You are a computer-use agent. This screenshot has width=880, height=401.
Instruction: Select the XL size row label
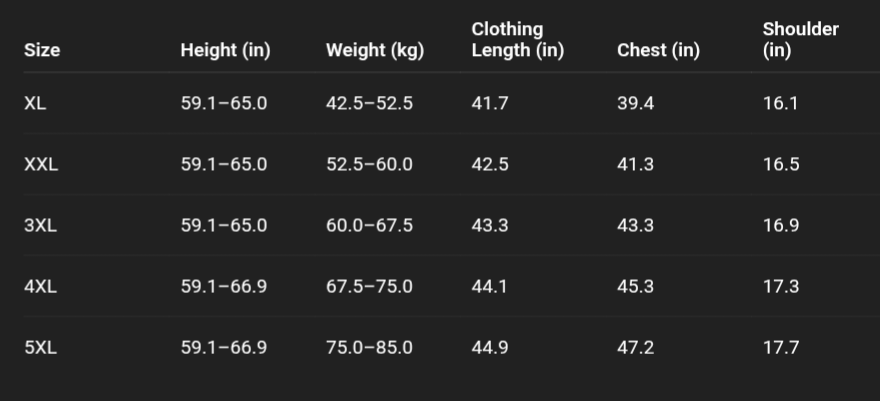(x=35, y=103)
